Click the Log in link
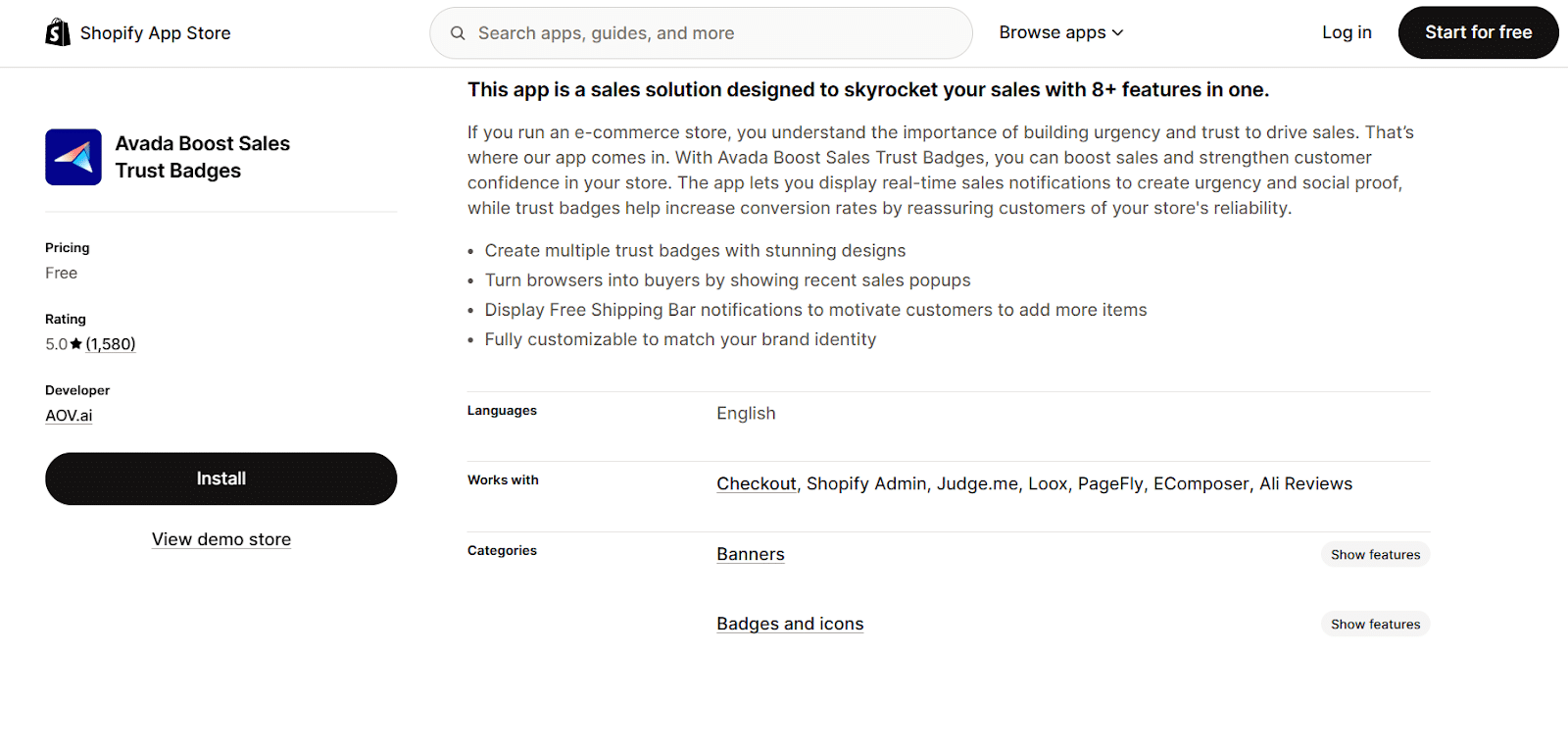This screenshot has height=755, width=1568. pos(1347,32)
